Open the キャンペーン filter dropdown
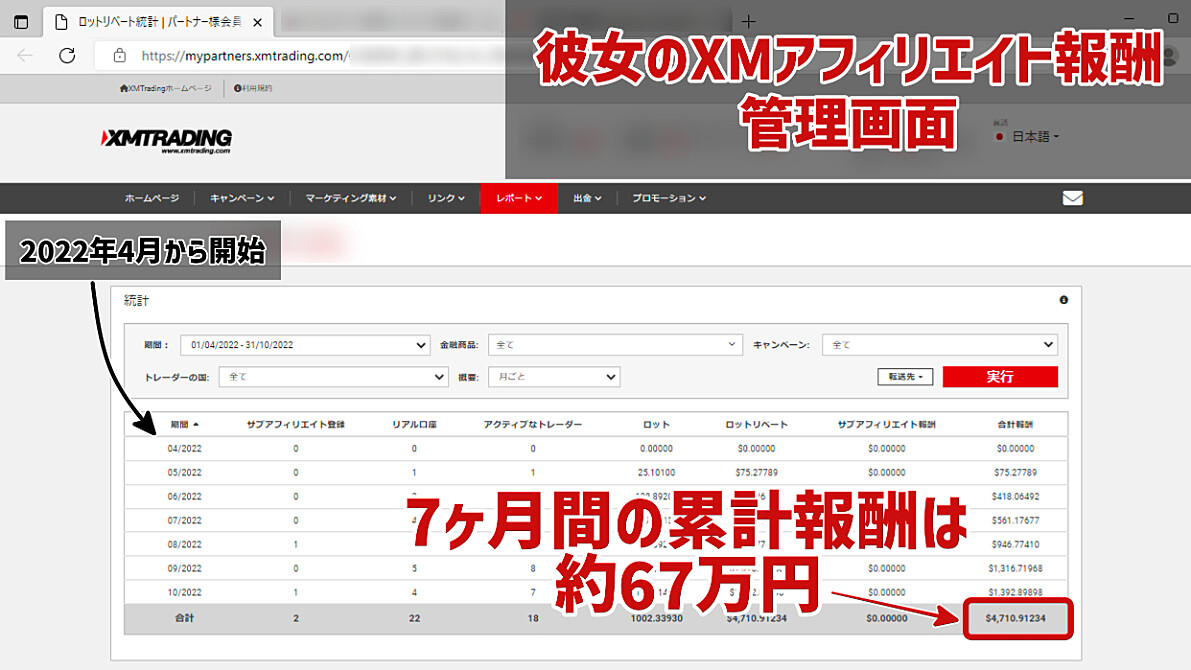 coord(940,345)
